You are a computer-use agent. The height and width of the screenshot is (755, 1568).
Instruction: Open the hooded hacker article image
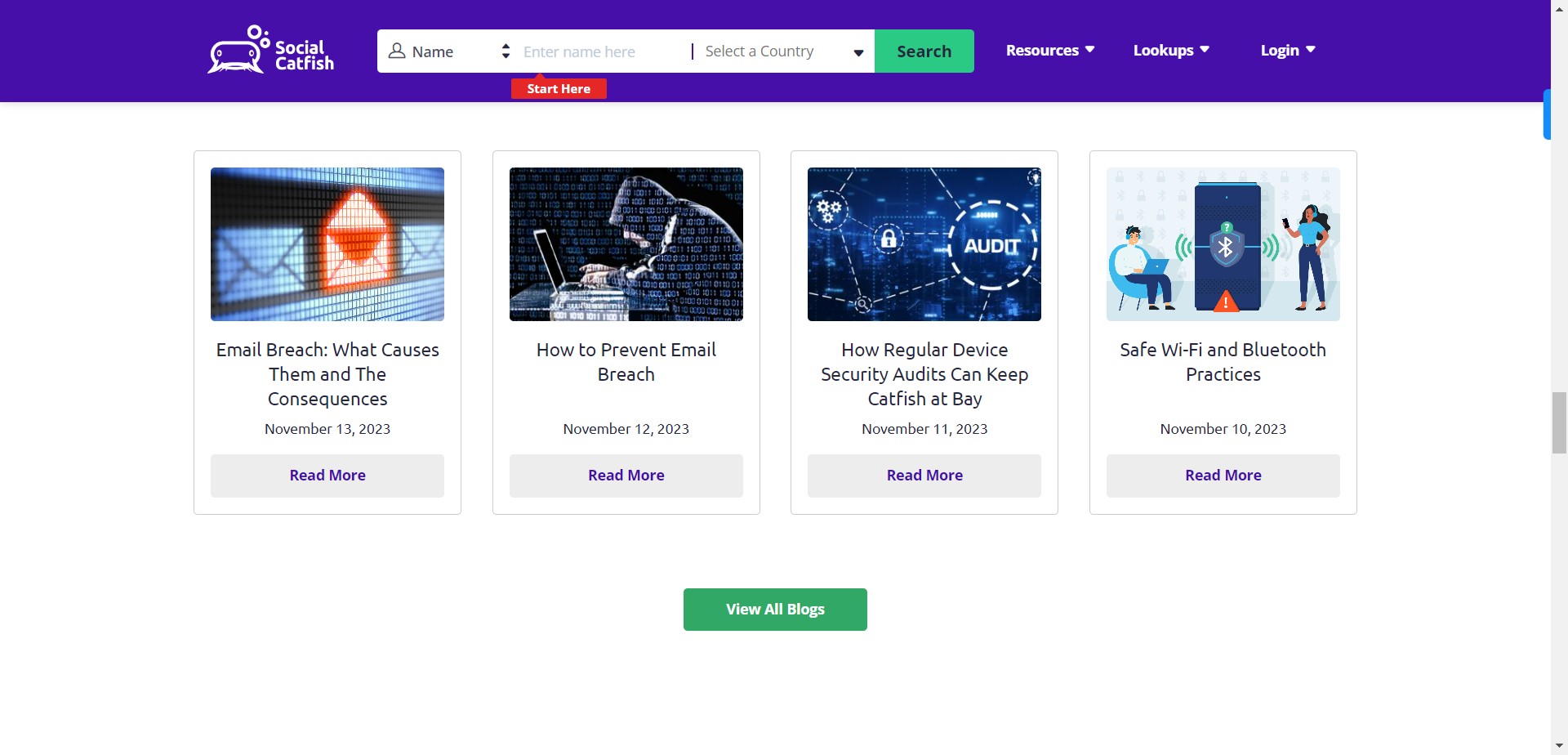[626, 244]
